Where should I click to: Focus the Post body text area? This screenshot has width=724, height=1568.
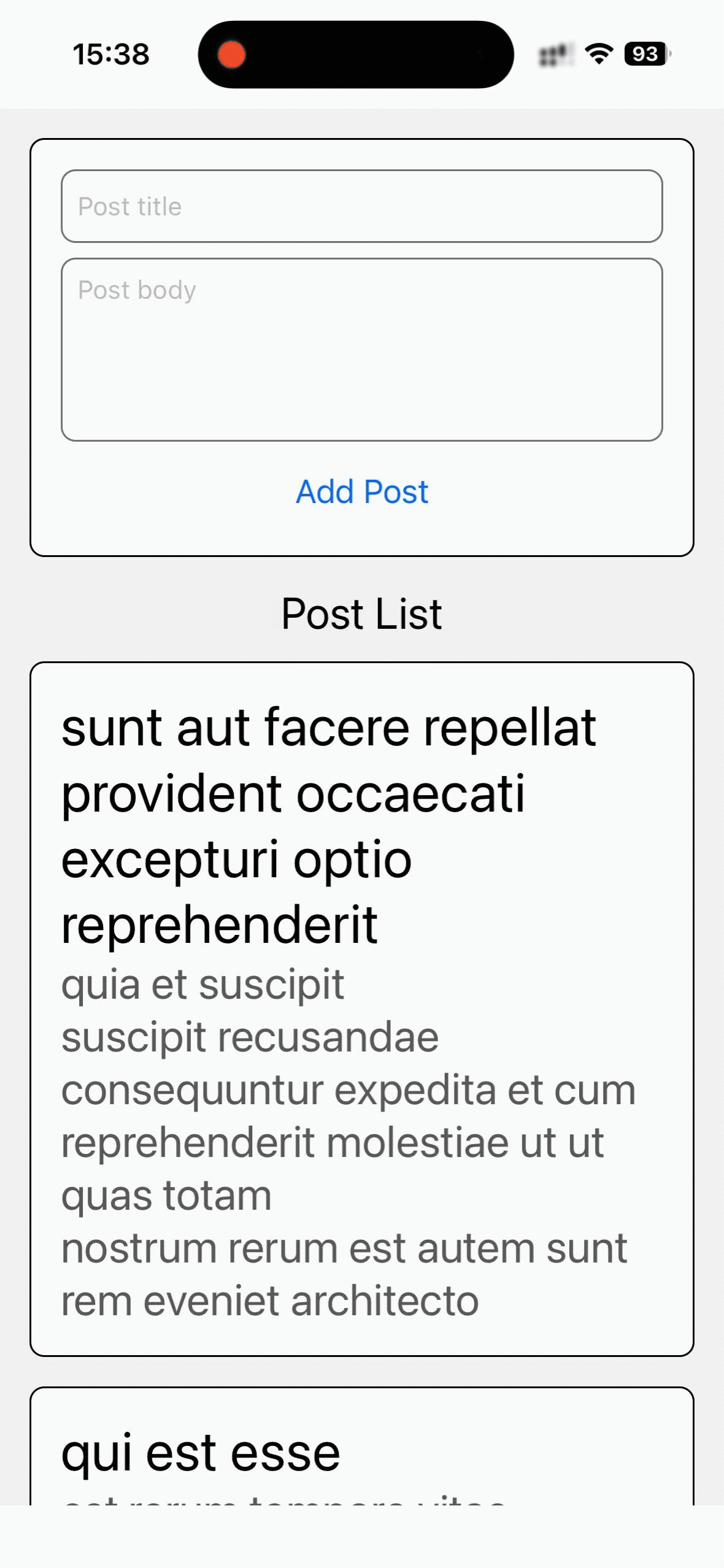[x=361, y=349]
